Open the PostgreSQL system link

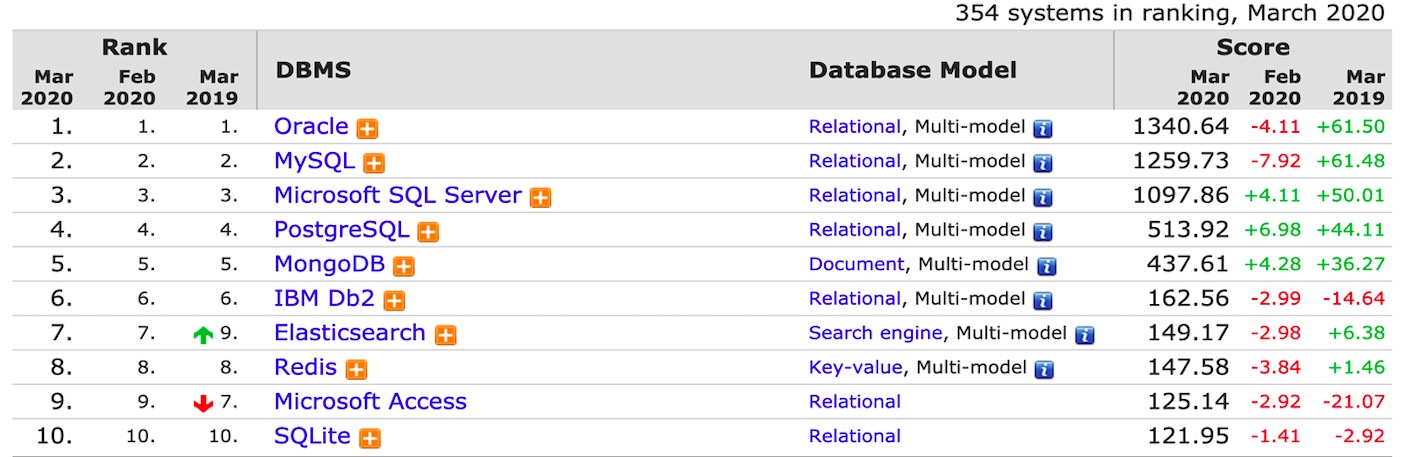click(341, 230)
